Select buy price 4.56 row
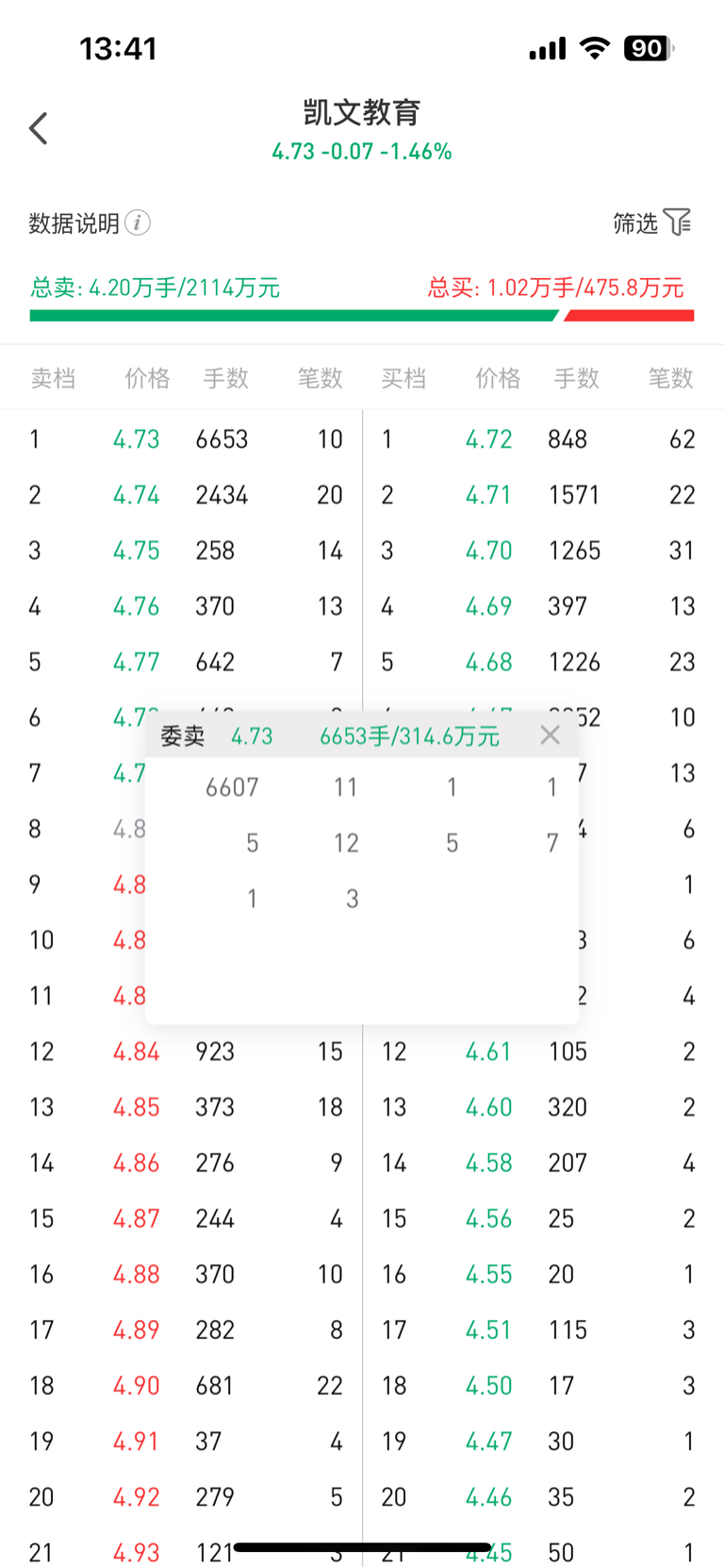This screenshot has height=1568, width=724. (543, 1219)
